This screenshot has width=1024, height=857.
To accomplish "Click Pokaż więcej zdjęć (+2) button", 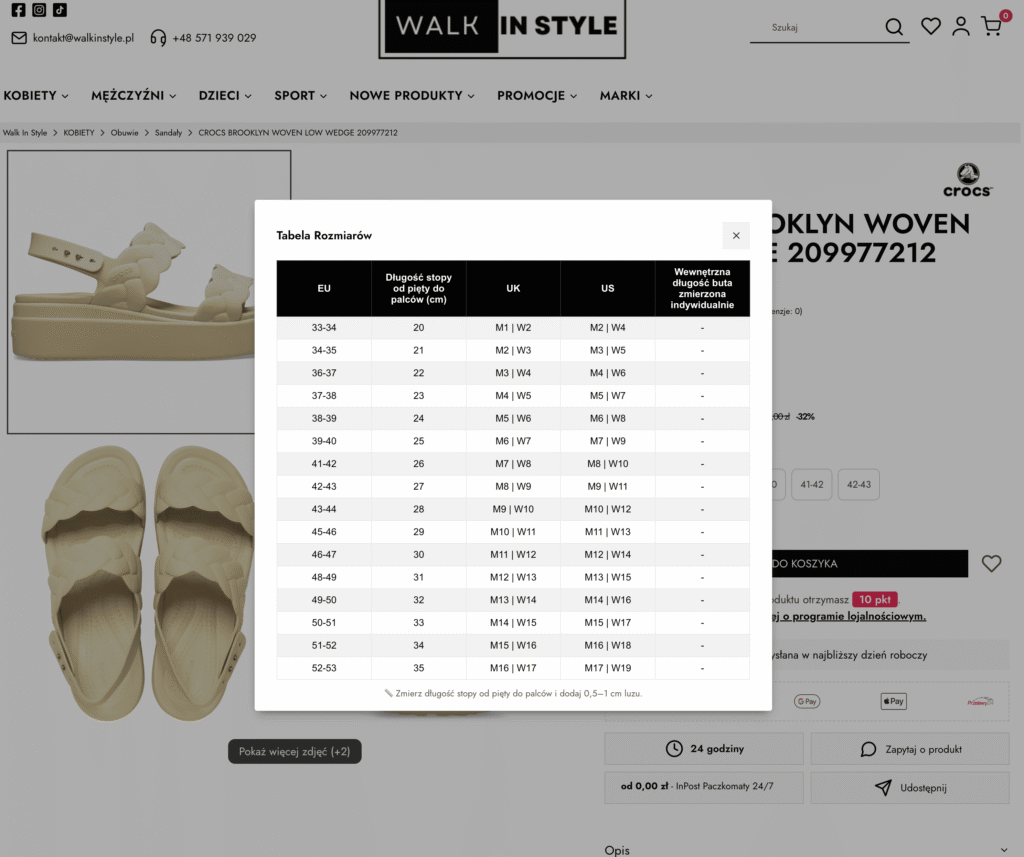I will click(295, 751).
